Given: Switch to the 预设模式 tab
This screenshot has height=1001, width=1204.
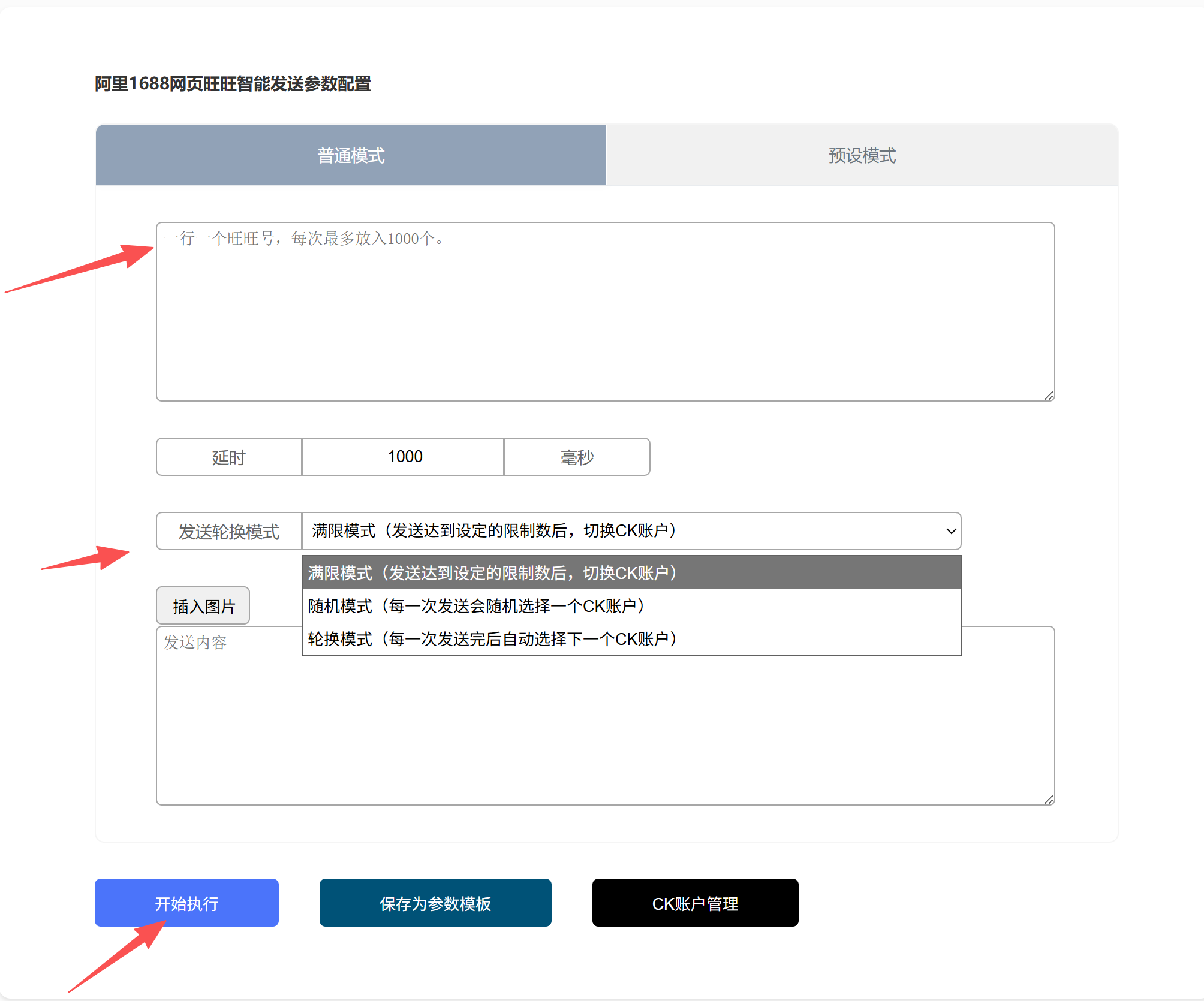Looking at the screenshot, I should (x=862, y=155).
